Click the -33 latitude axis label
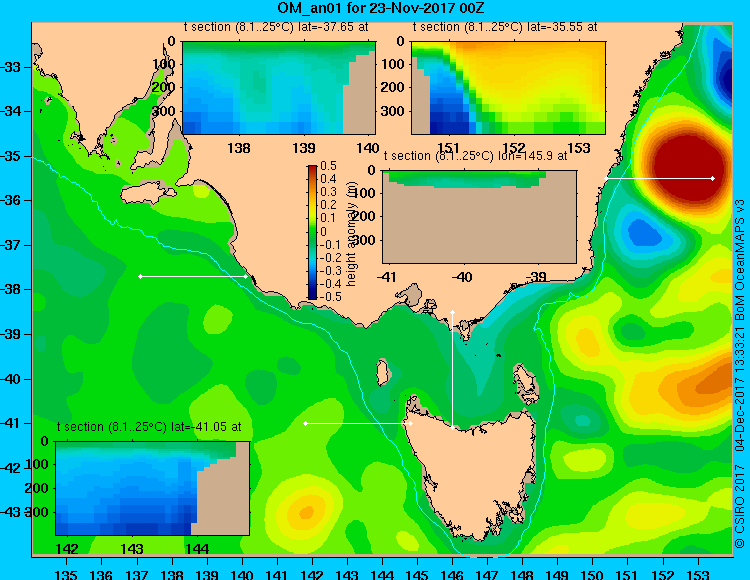 click(11, 67)
